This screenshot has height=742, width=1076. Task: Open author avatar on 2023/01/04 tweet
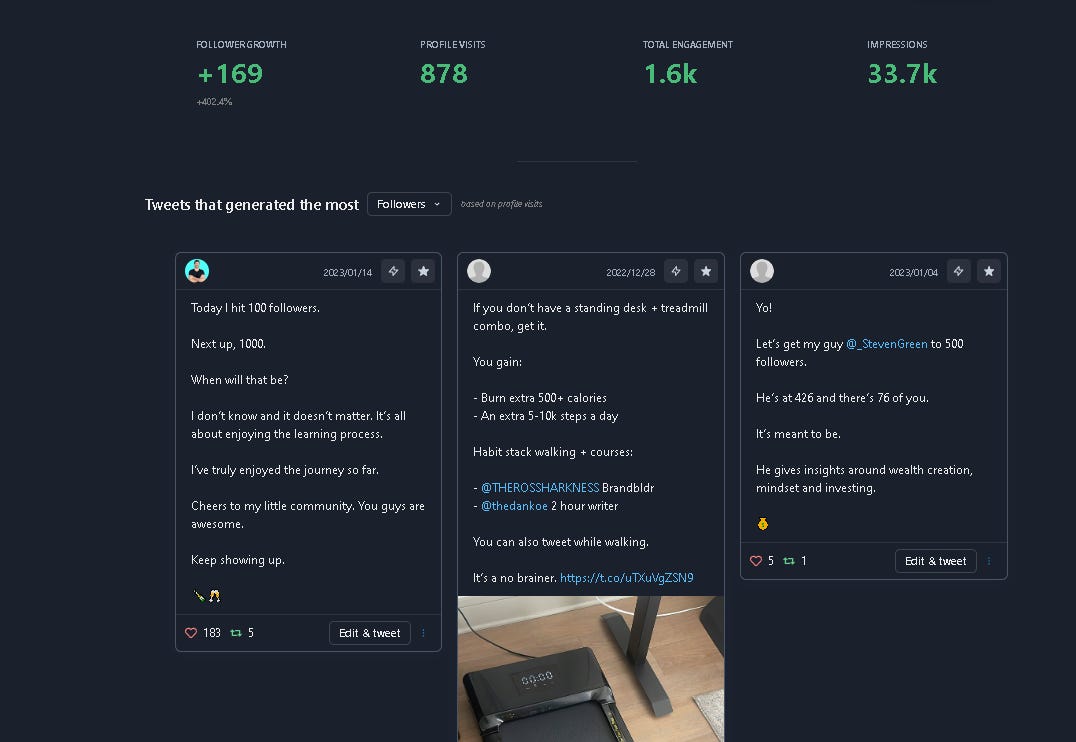point(762,271)
